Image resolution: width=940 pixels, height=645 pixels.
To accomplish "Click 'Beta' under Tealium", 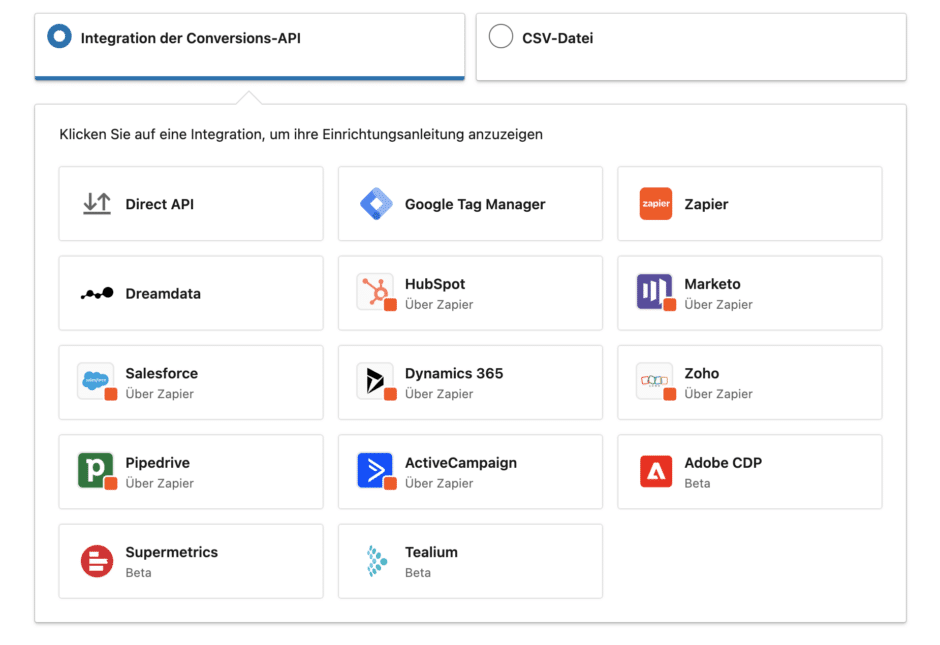I will coord(418,572).
